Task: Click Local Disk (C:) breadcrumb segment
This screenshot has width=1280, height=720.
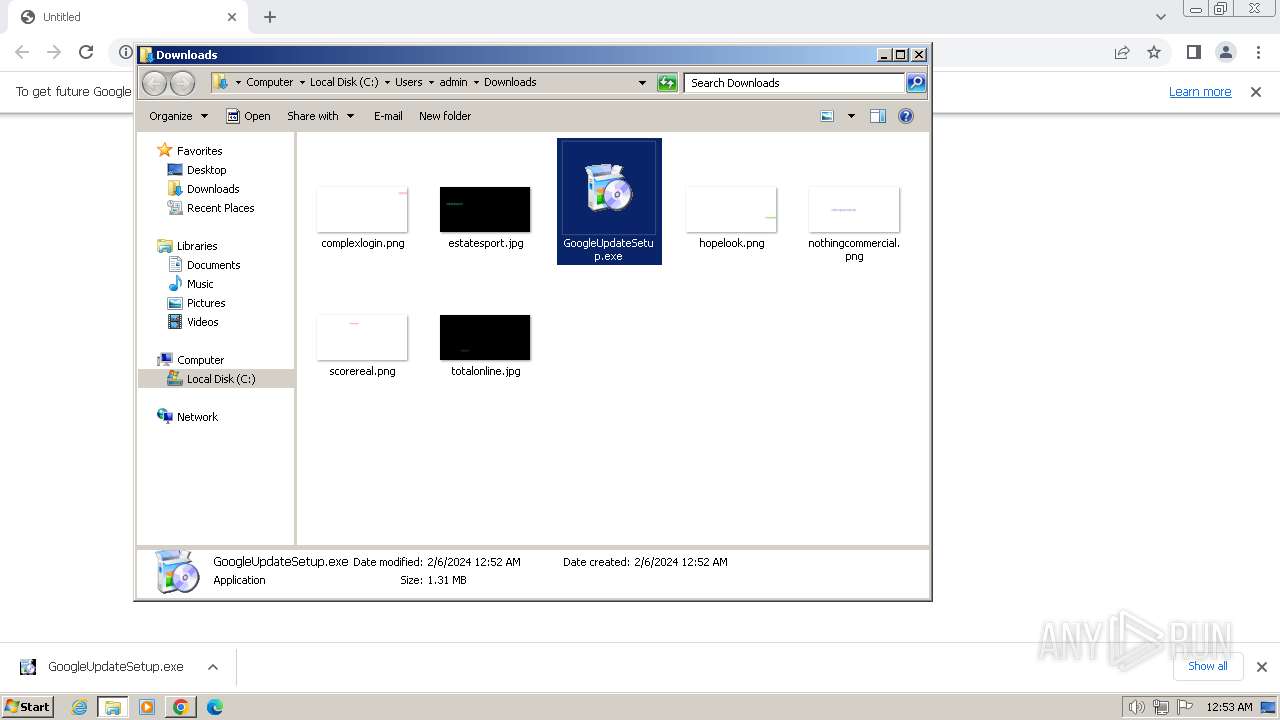Action: click(344, 82)
